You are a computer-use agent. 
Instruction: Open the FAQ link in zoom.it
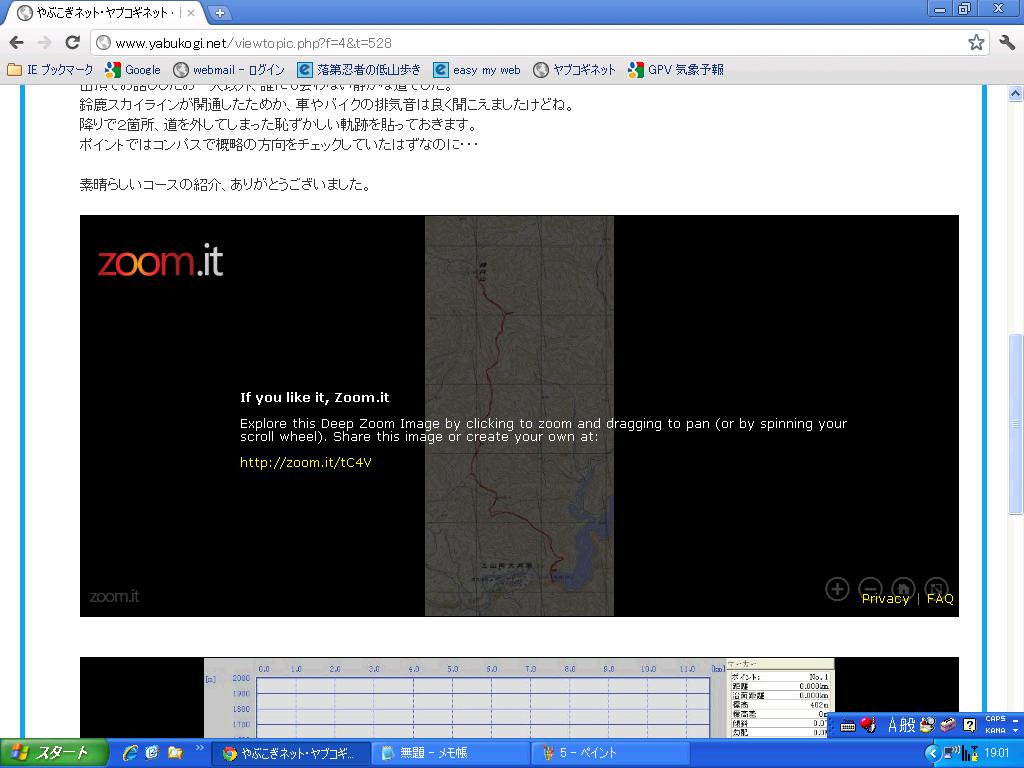pos(940,599)
